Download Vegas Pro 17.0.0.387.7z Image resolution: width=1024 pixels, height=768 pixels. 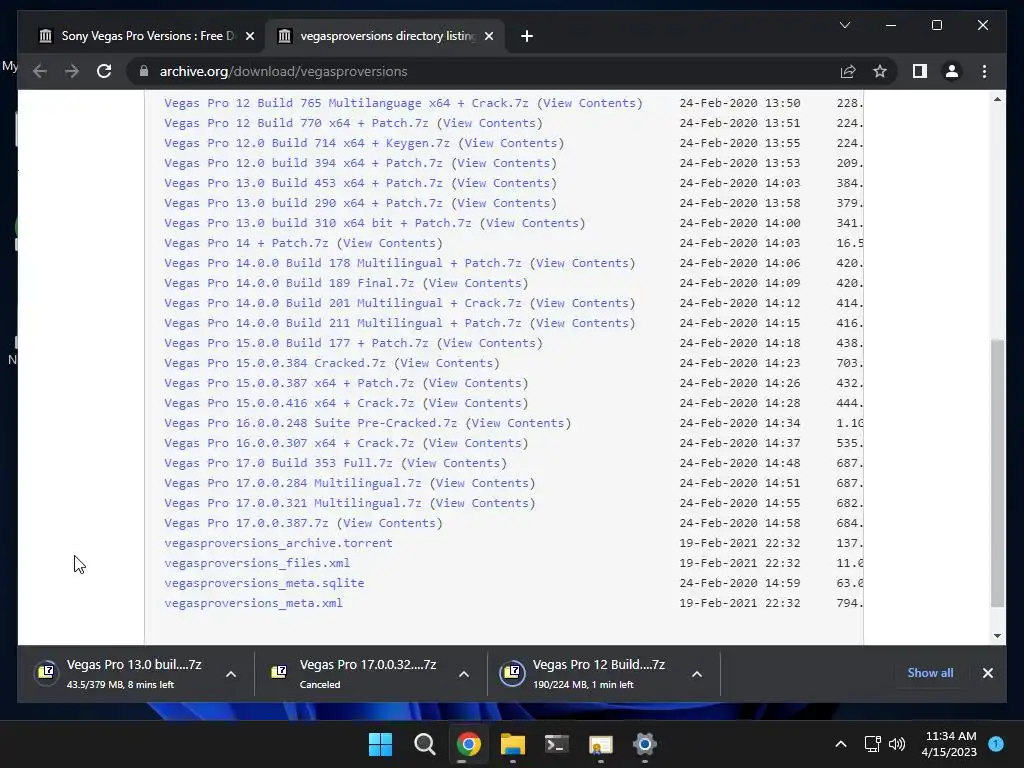(246, 523)
